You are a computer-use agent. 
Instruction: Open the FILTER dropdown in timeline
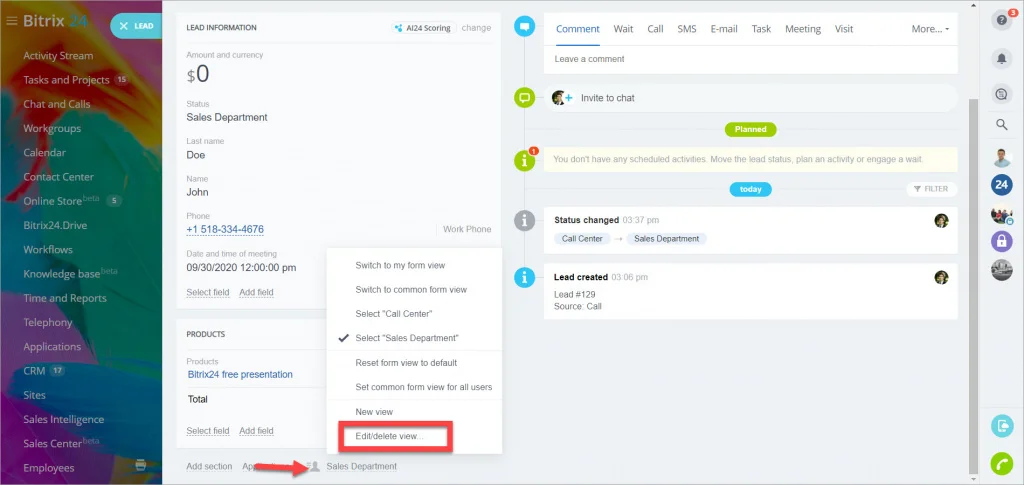pyautogui.click(x=931, y=189)
